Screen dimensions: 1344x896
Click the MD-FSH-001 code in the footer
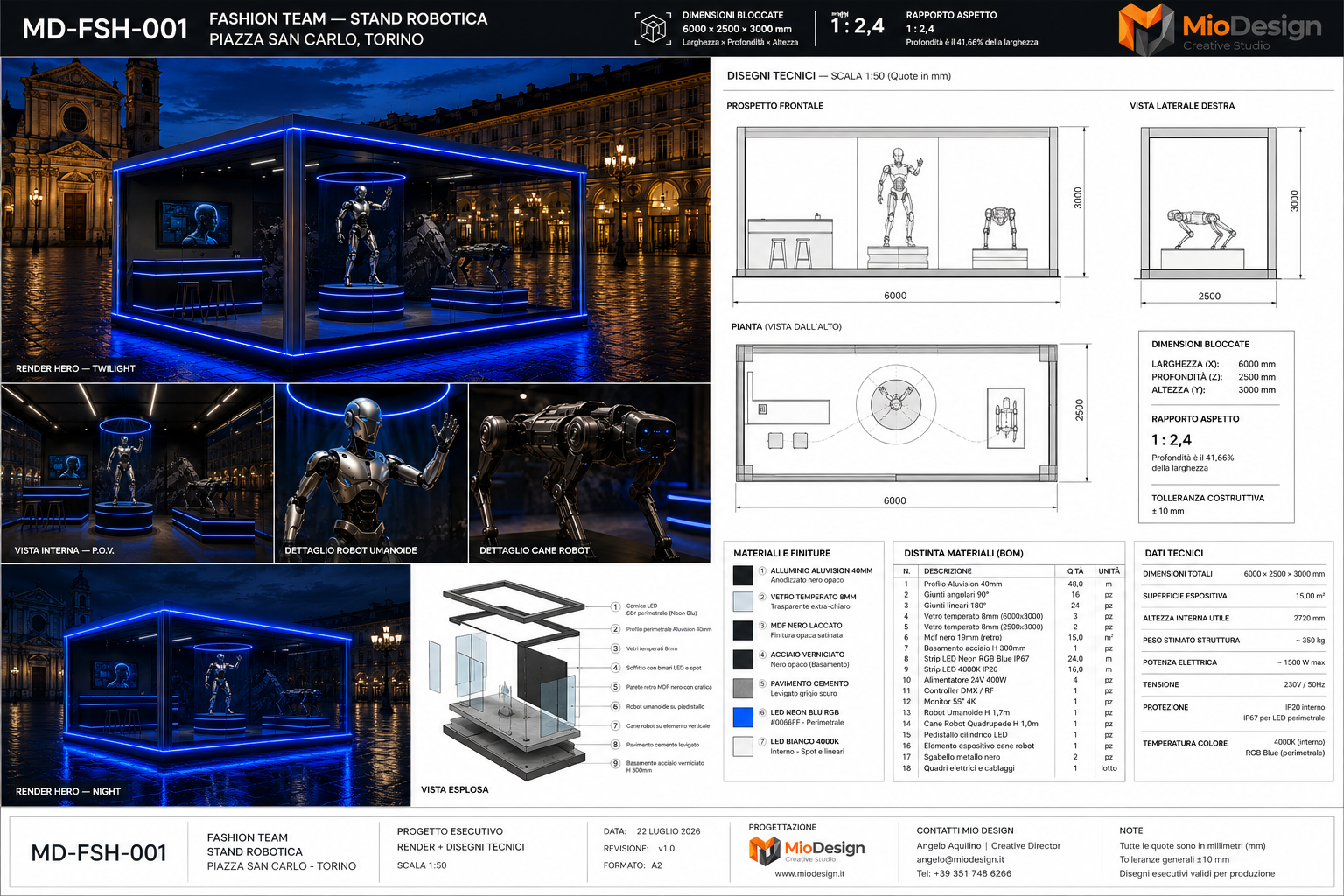(x=99, y=853)
